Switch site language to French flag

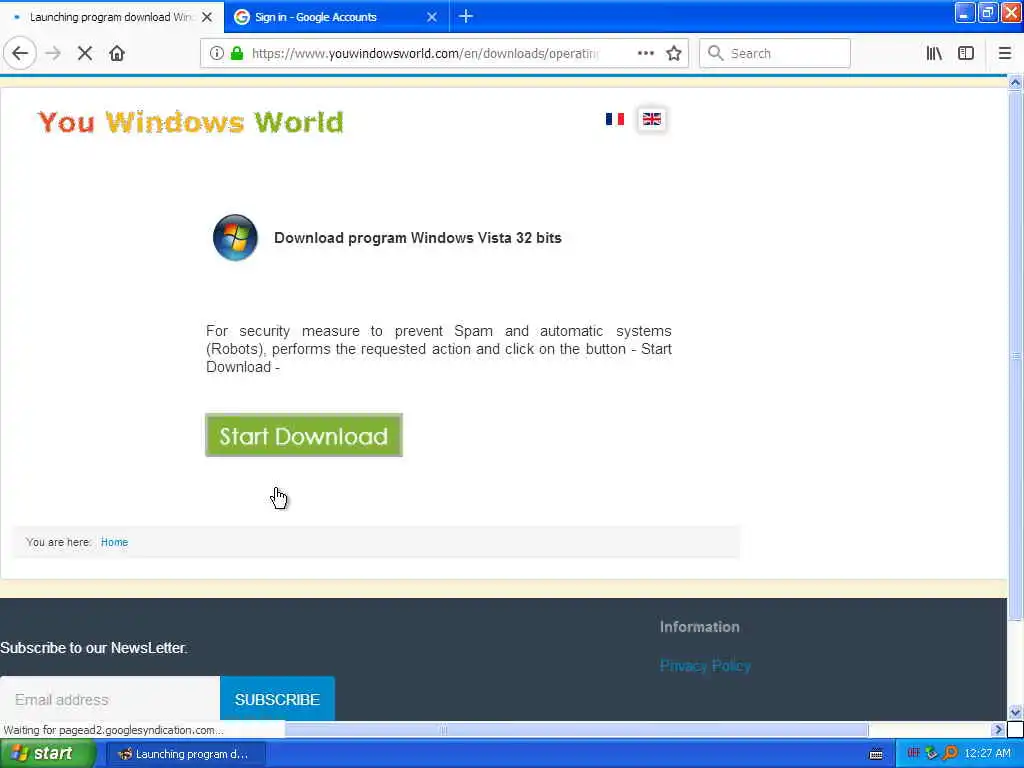click(615, 119)
